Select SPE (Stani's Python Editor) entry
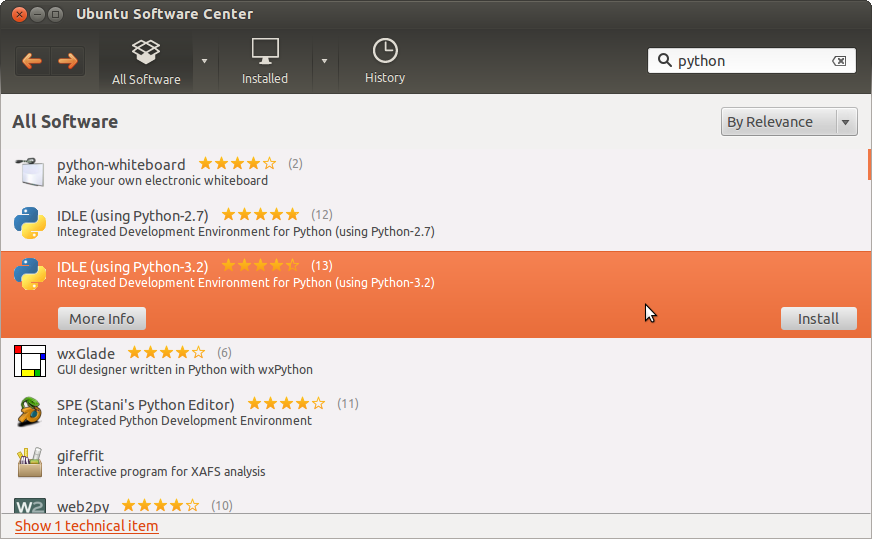This screenshot has width=872, height=539. (x=146, y=405)
